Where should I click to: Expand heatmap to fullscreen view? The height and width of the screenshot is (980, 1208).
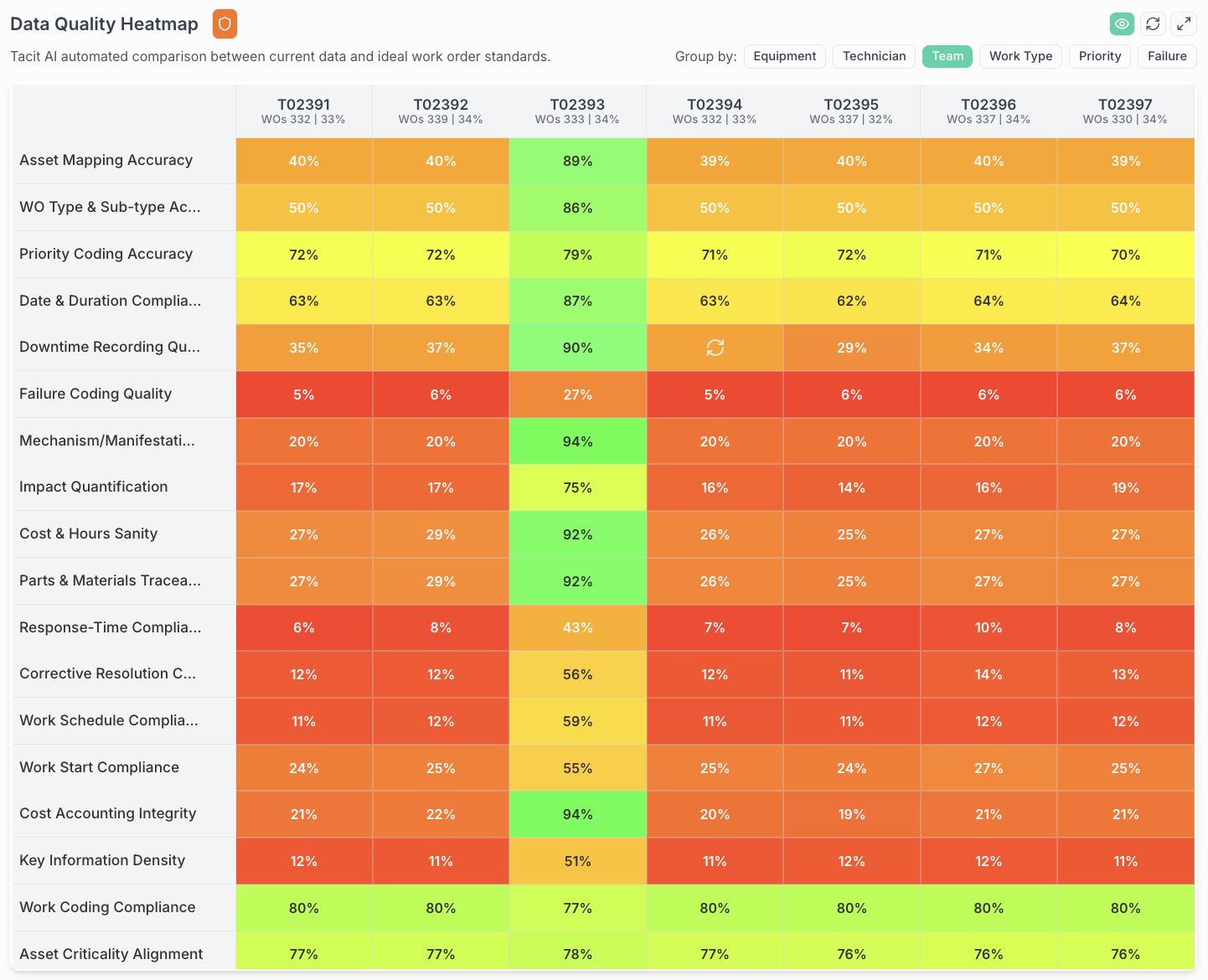pos(1184,24)
